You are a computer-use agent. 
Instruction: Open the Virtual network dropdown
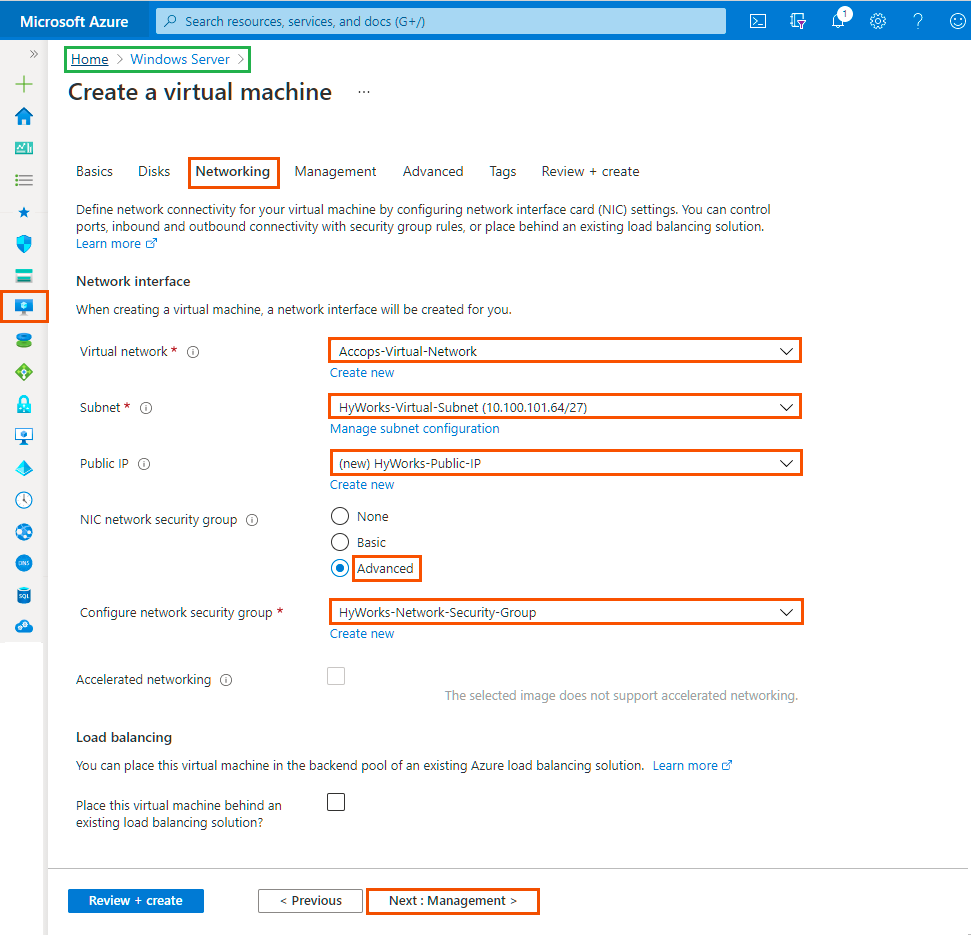point(565,351)
